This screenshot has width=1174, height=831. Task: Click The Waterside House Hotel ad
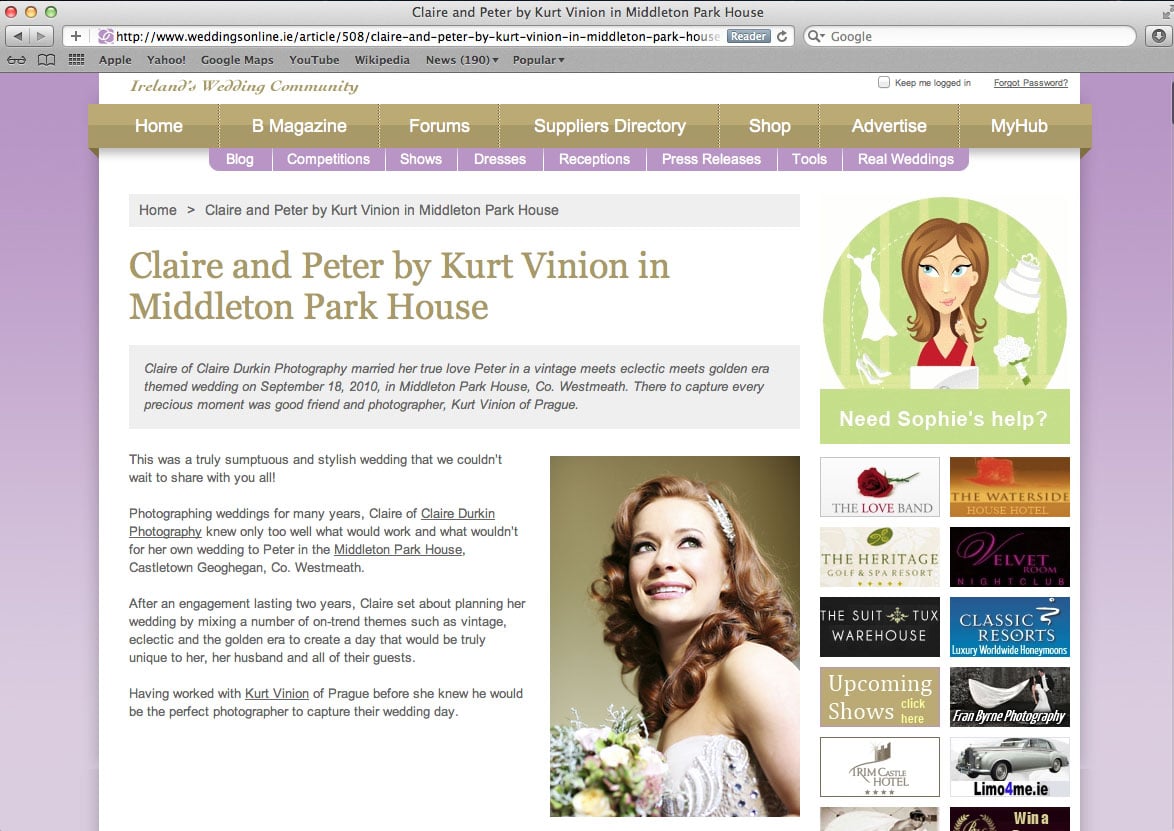[1009, 487]
